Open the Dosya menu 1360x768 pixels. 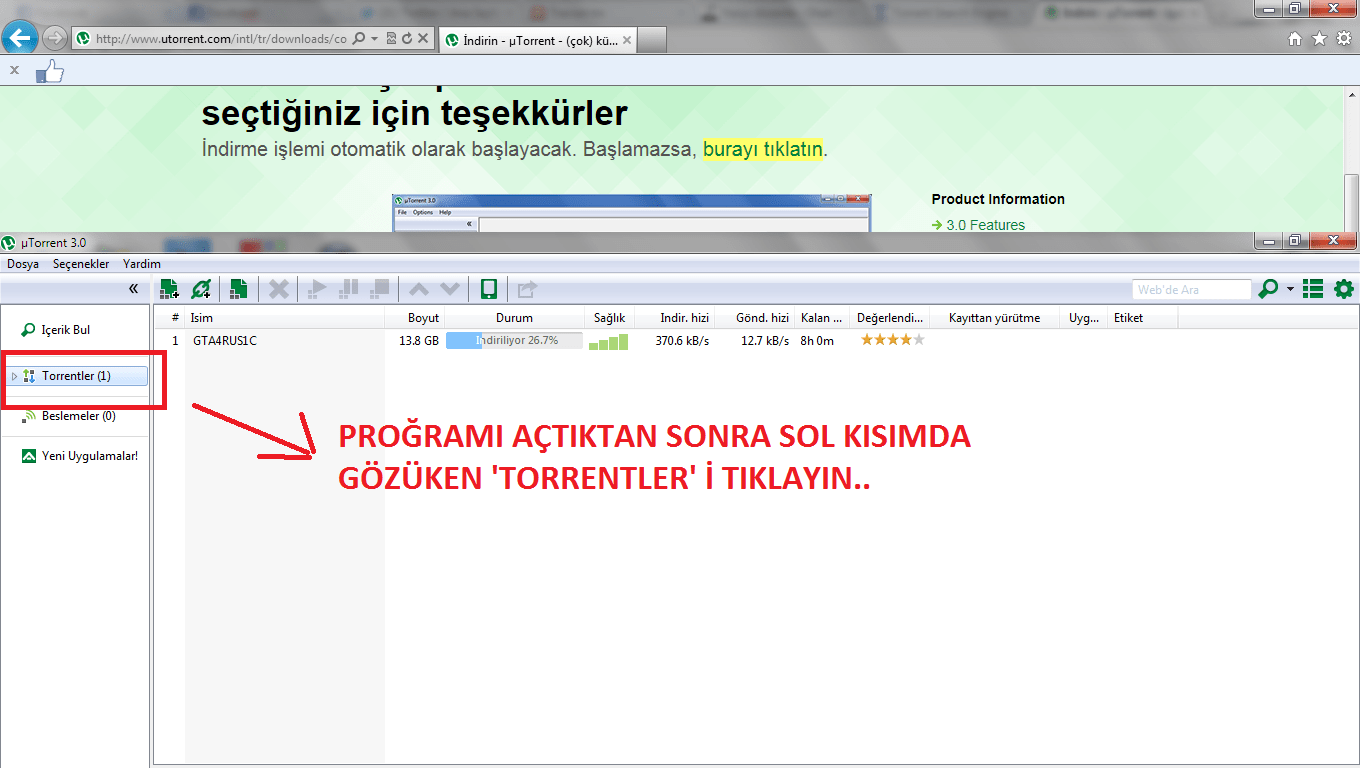(x=23, y=264)
